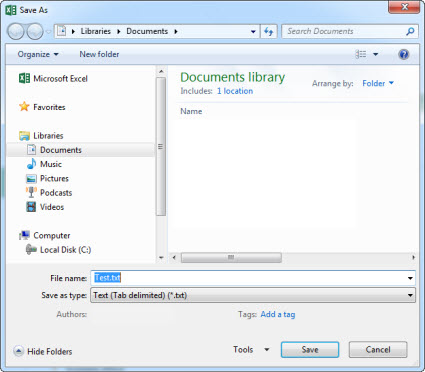Open the Tools dropdown menu

coord(251,349)
